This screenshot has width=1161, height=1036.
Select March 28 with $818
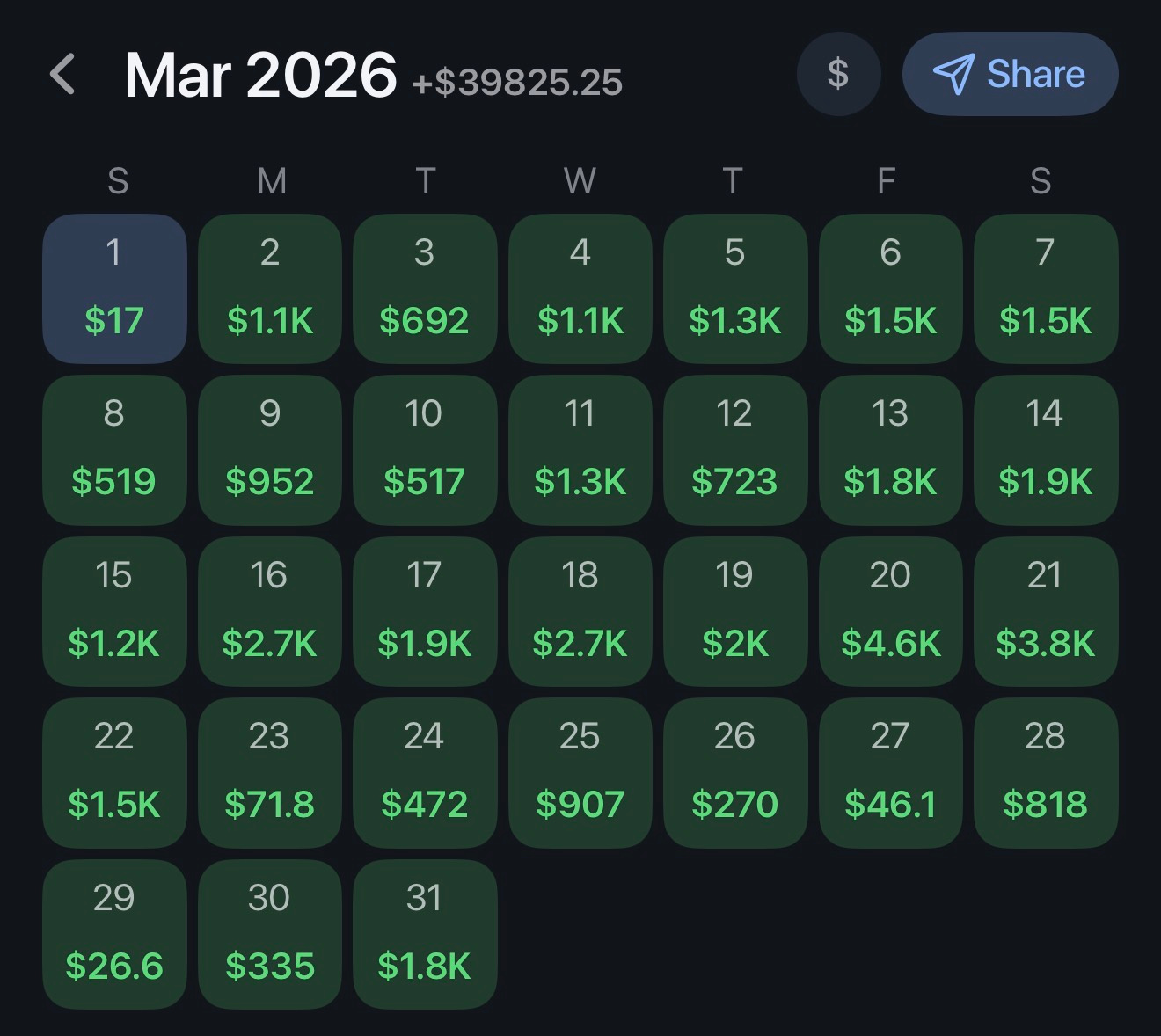pos(1046,773)
